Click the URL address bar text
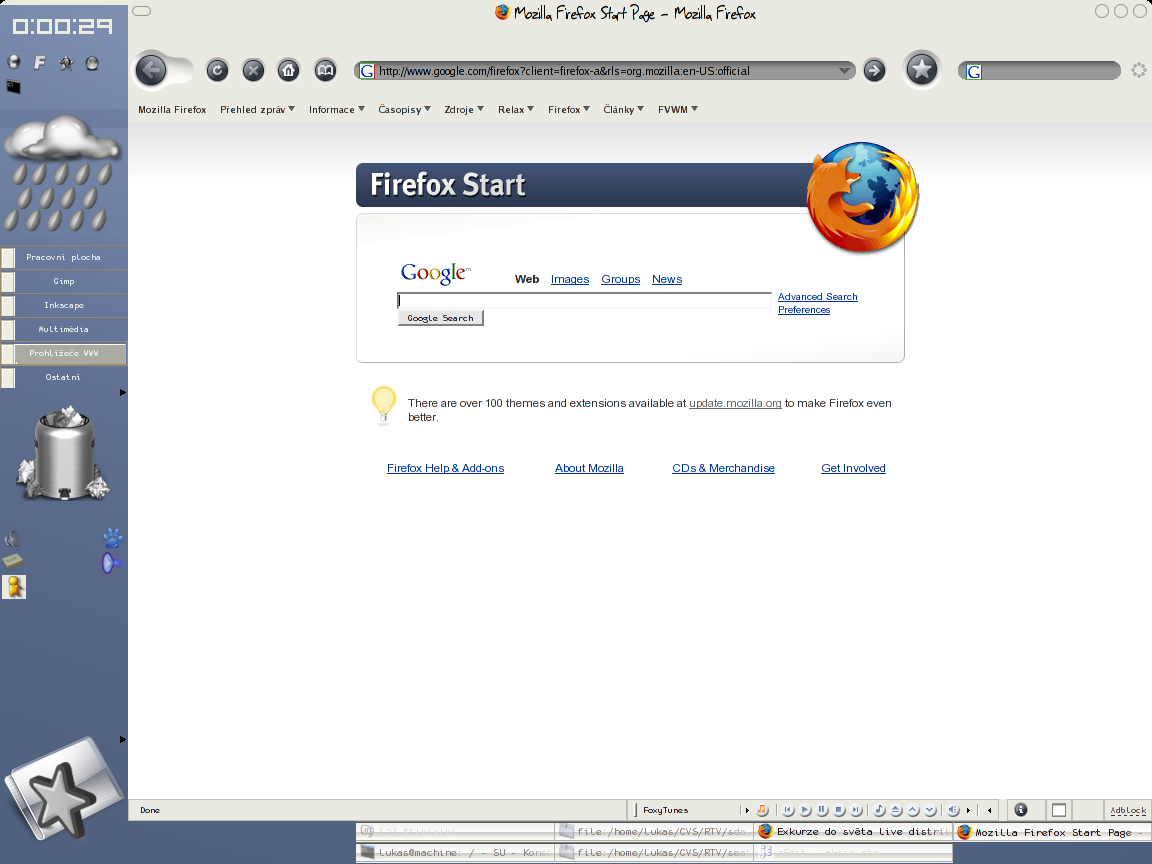 [x=564, y=71]
